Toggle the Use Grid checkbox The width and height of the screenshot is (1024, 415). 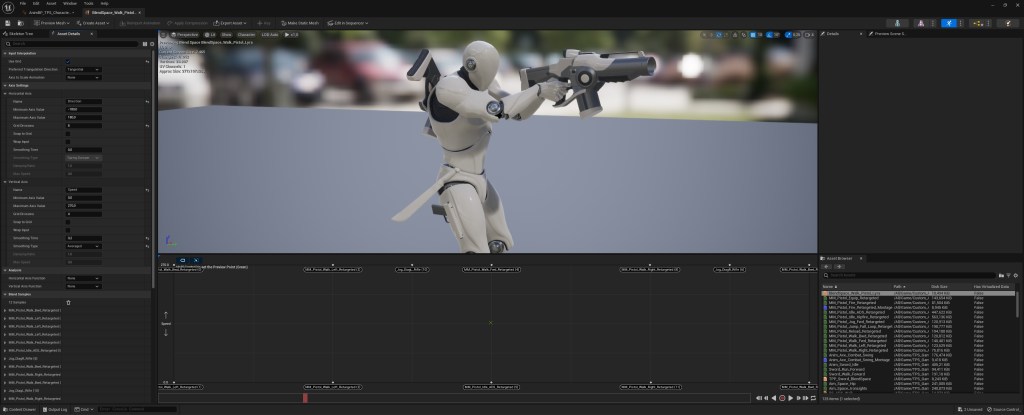coord(68,61)
